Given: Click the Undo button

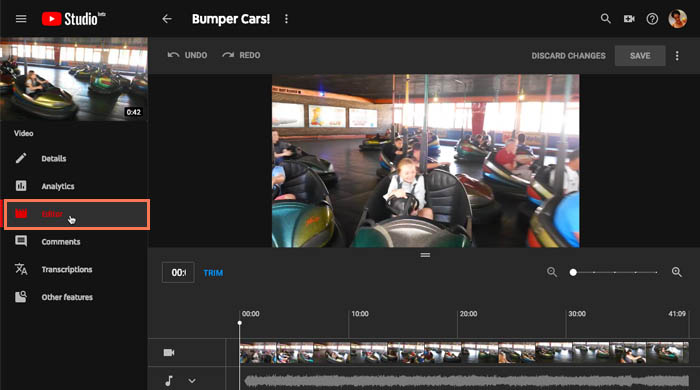Looking at the screenshot, I should click(187, 55).
